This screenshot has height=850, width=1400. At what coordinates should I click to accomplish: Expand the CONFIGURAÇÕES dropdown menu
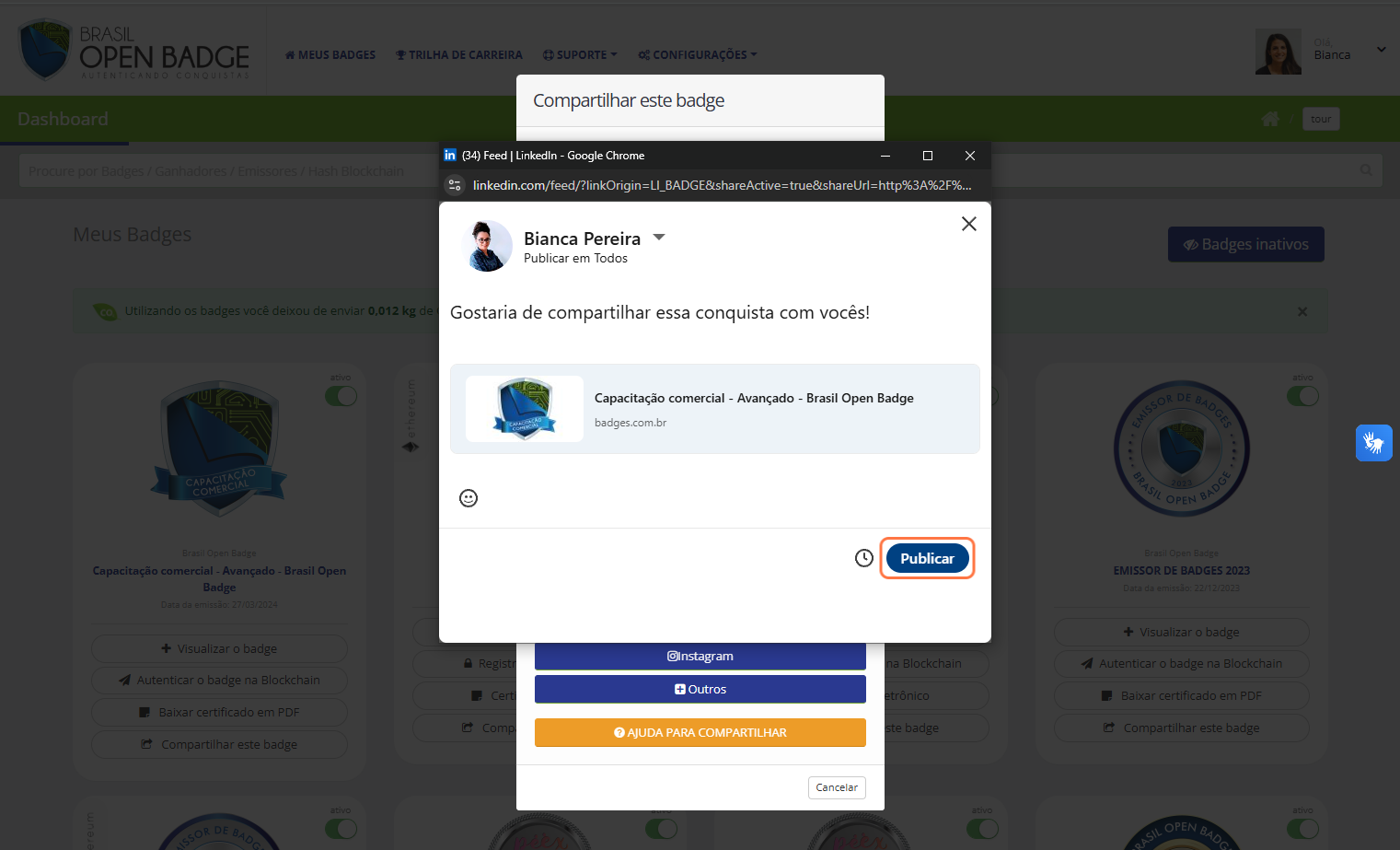point(698,55)
